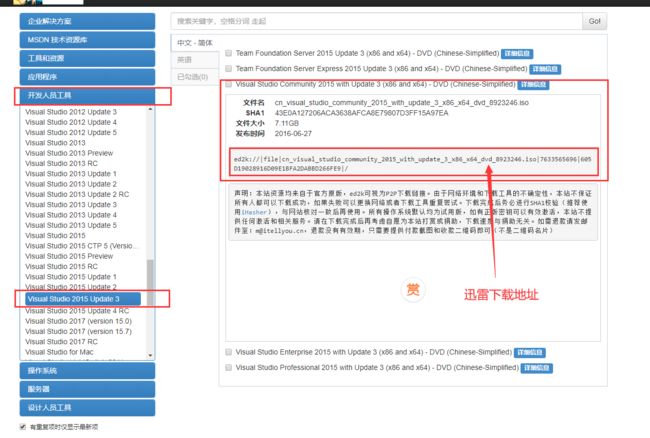Click the ISO file name text

pyautogui.click(x=402, y=102)
